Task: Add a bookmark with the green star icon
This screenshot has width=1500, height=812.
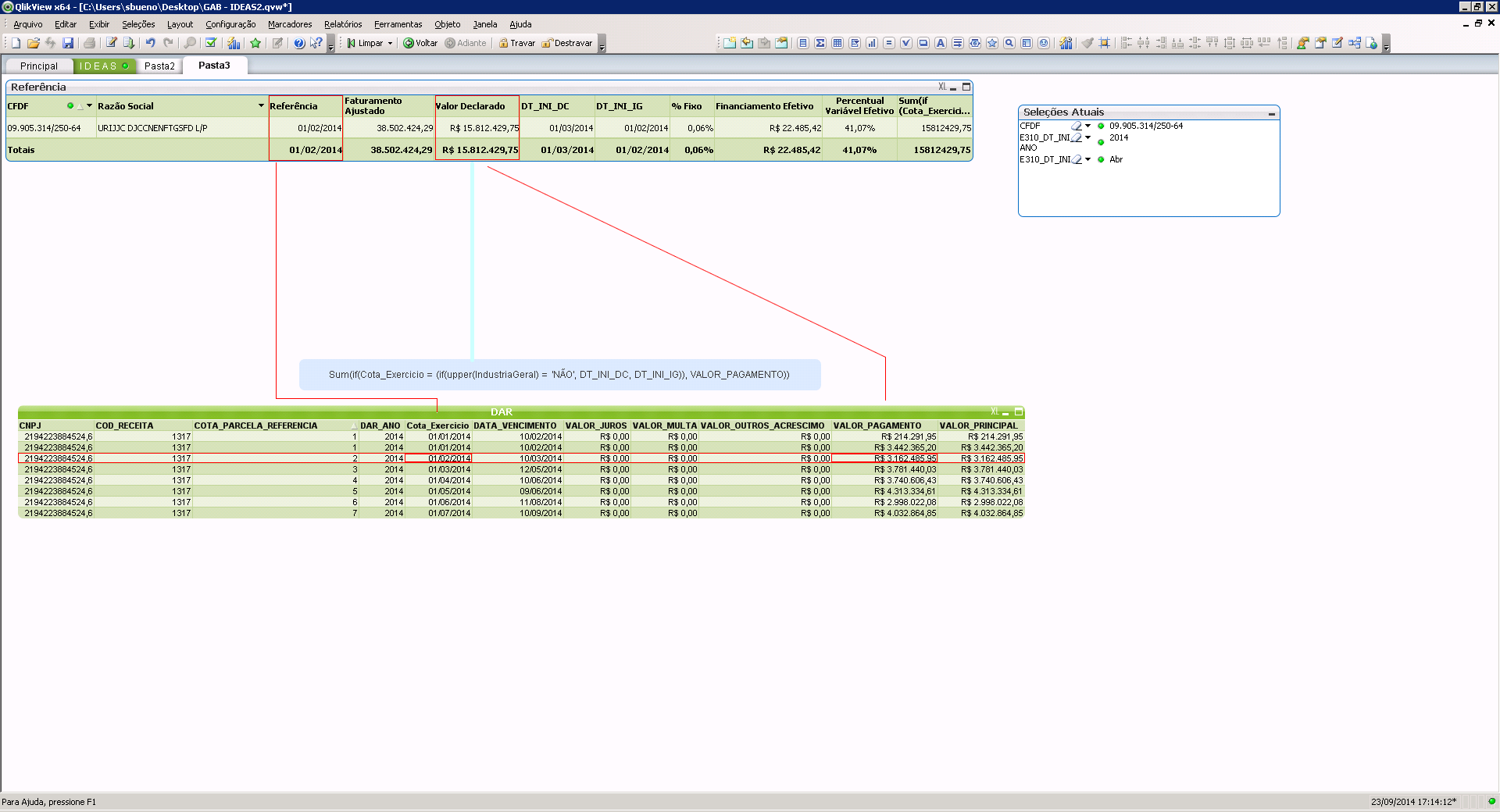Action: 255,43
